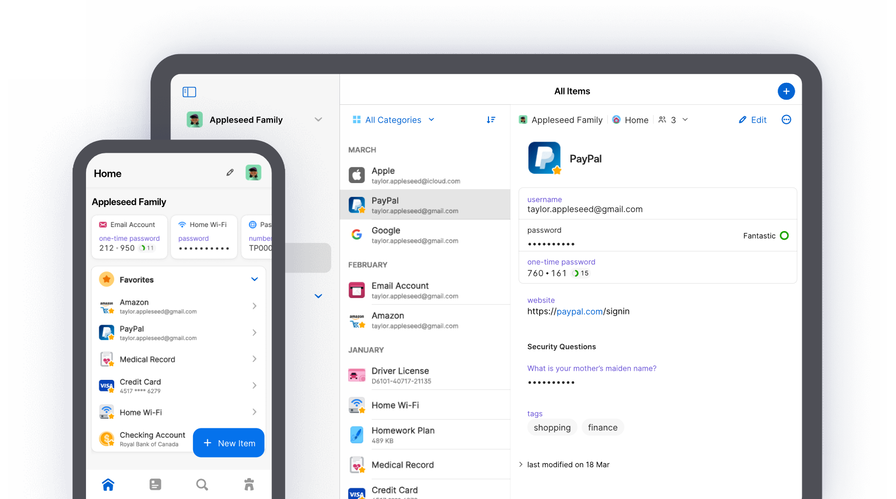Tap the phone's items list tab icon
Image resolution: width=896 pixels, height=499 pixels.
155,485
